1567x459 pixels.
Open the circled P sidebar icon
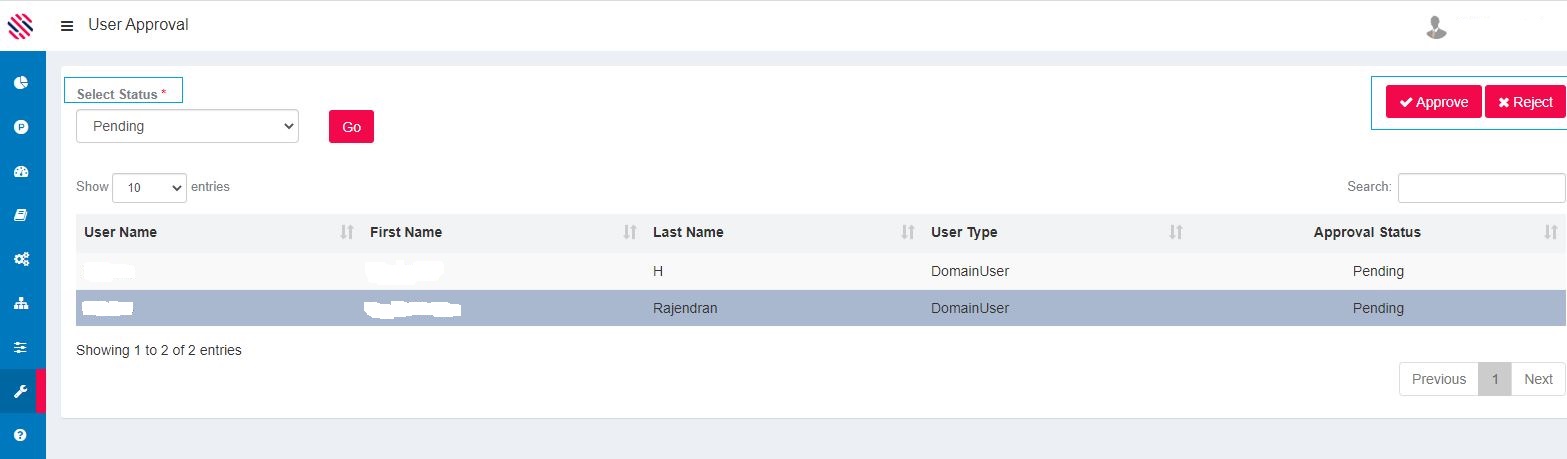tap(21, 127)
